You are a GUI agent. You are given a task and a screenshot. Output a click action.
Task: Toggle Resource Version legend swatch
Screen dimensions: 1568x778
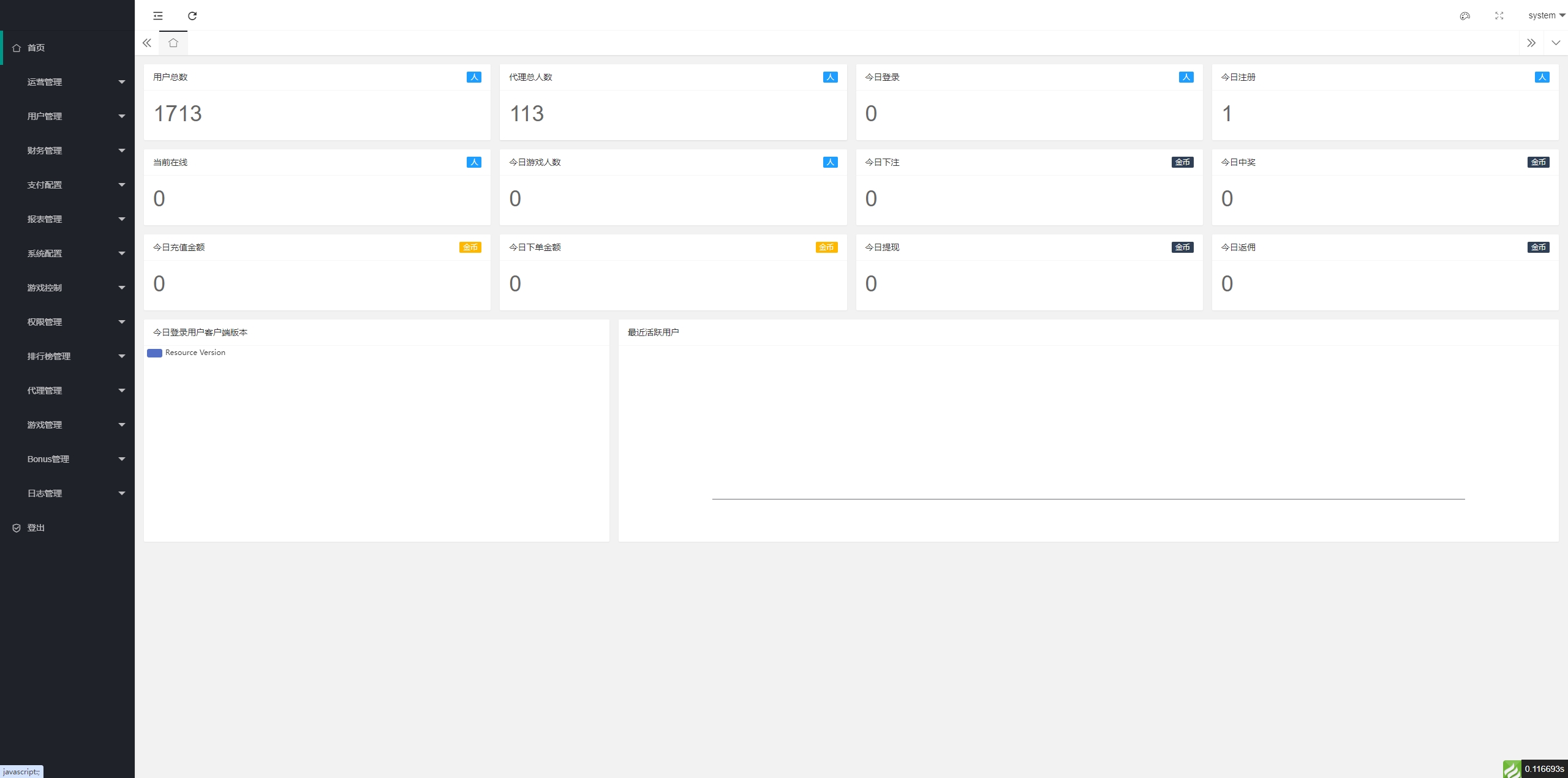coord(154,353)
